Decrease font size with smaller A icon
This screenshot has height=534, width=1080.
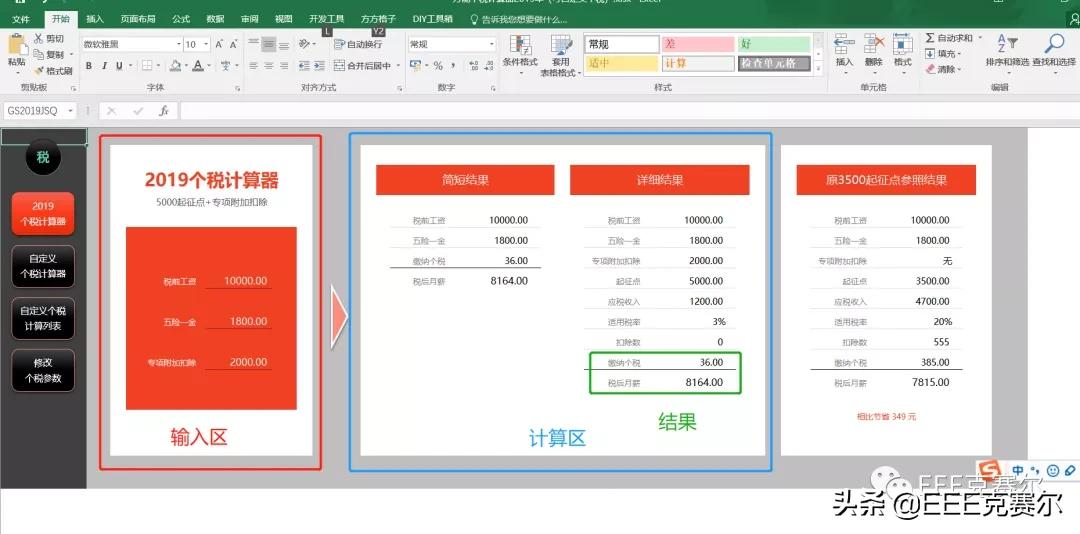coord(233,44)
